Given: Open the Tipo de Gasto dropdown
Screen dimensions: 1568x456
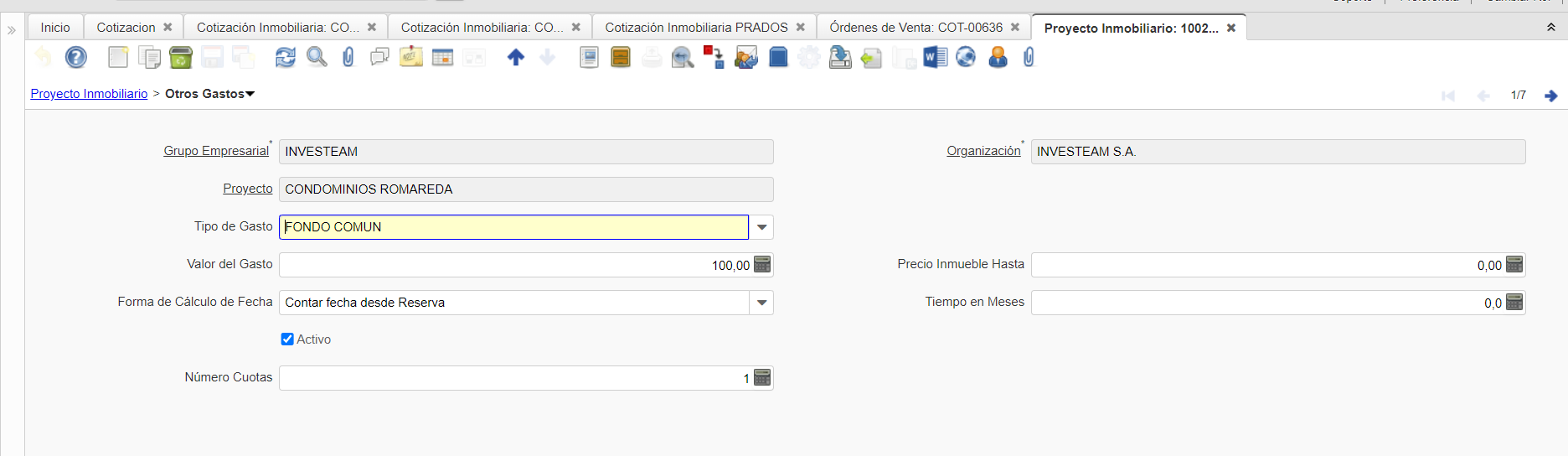Looking at the screenshot, I should [x=761, y=227].
